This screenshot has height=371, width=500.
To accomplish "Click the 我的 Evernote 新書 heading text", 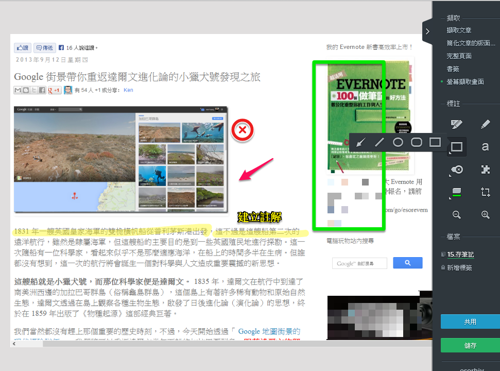I will [x=369, y=47].
